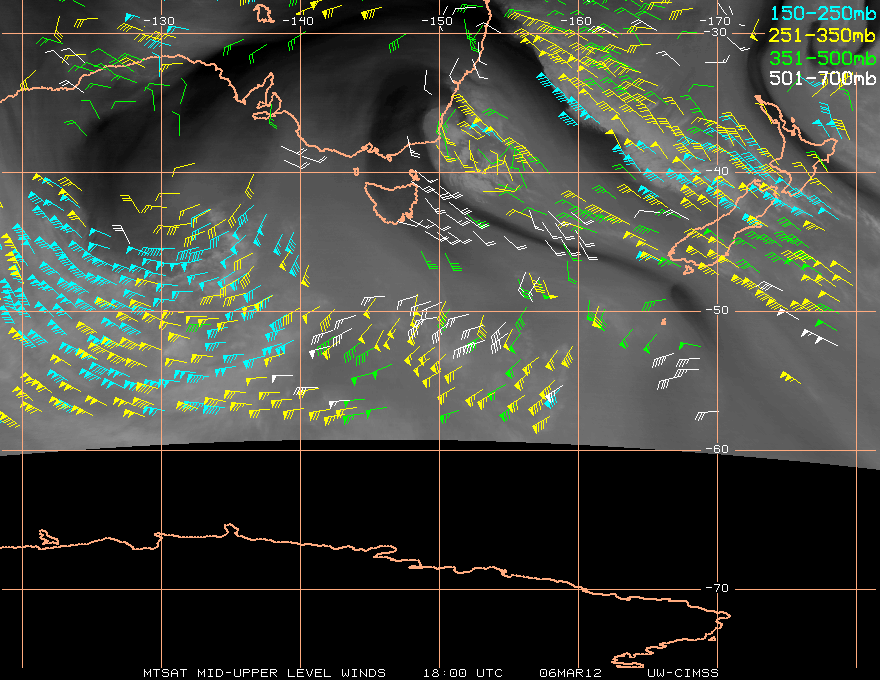This screenshot has width=880, height=680.
Task: Click the -150 longitude label
Action: pyautogui.click(x=437, y=21)
